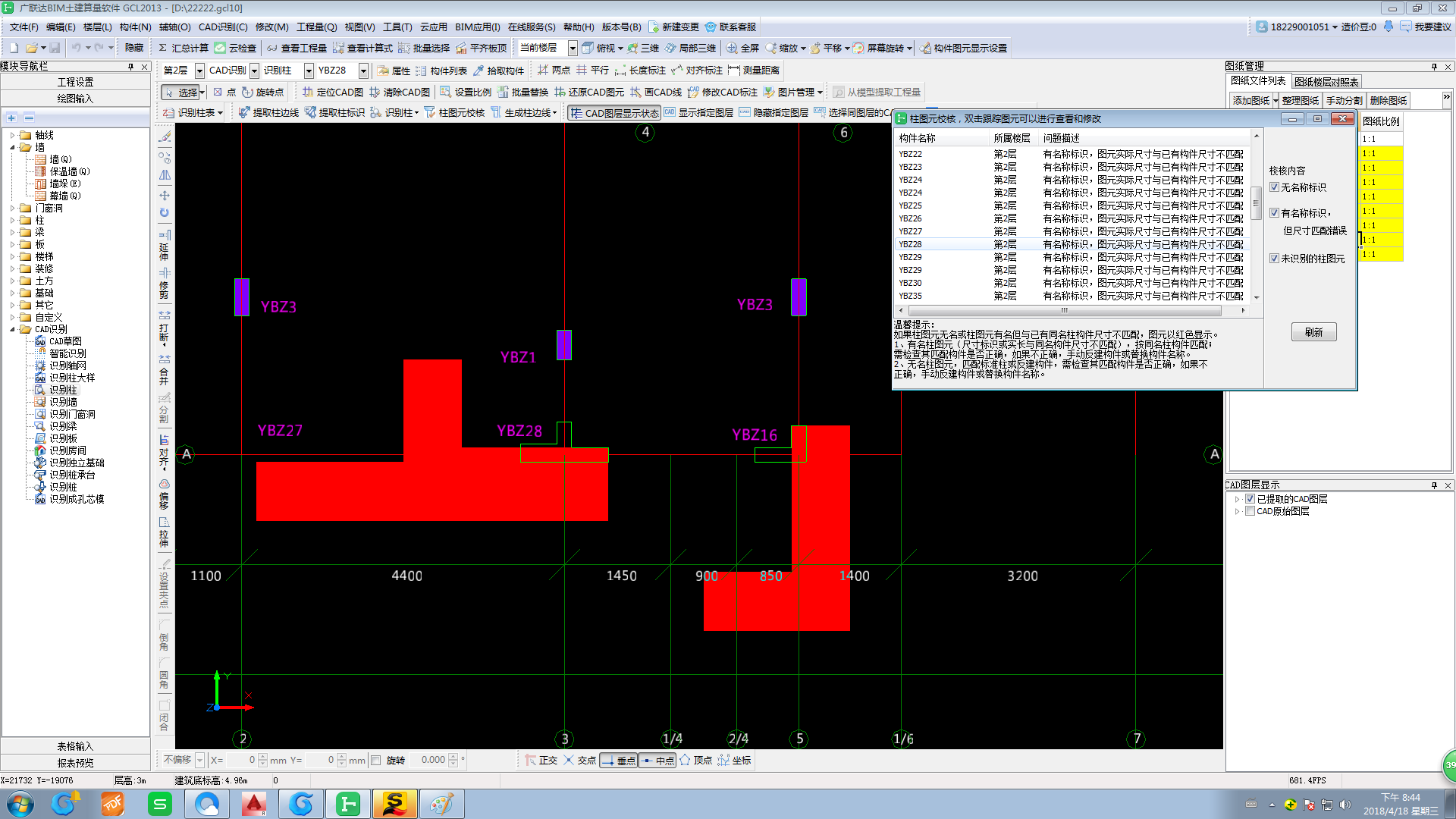Viewport: 1456px width, 819px height.
Task: Open 文件(F) menu
Action: click(24, 27)
